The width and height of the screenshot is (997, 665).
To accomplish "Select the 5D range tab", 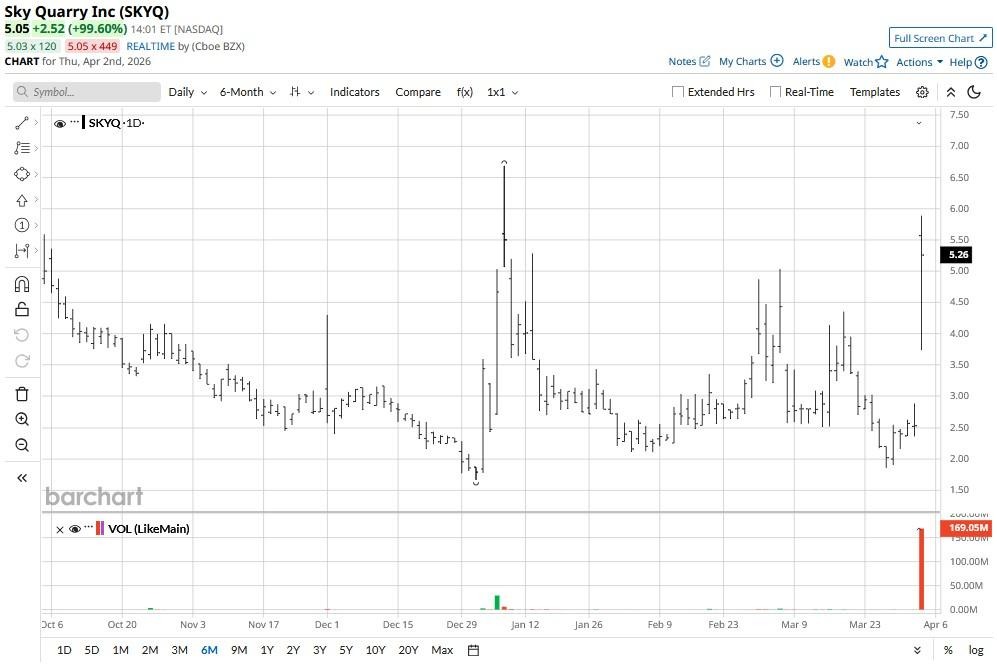I will coord(92,650).
